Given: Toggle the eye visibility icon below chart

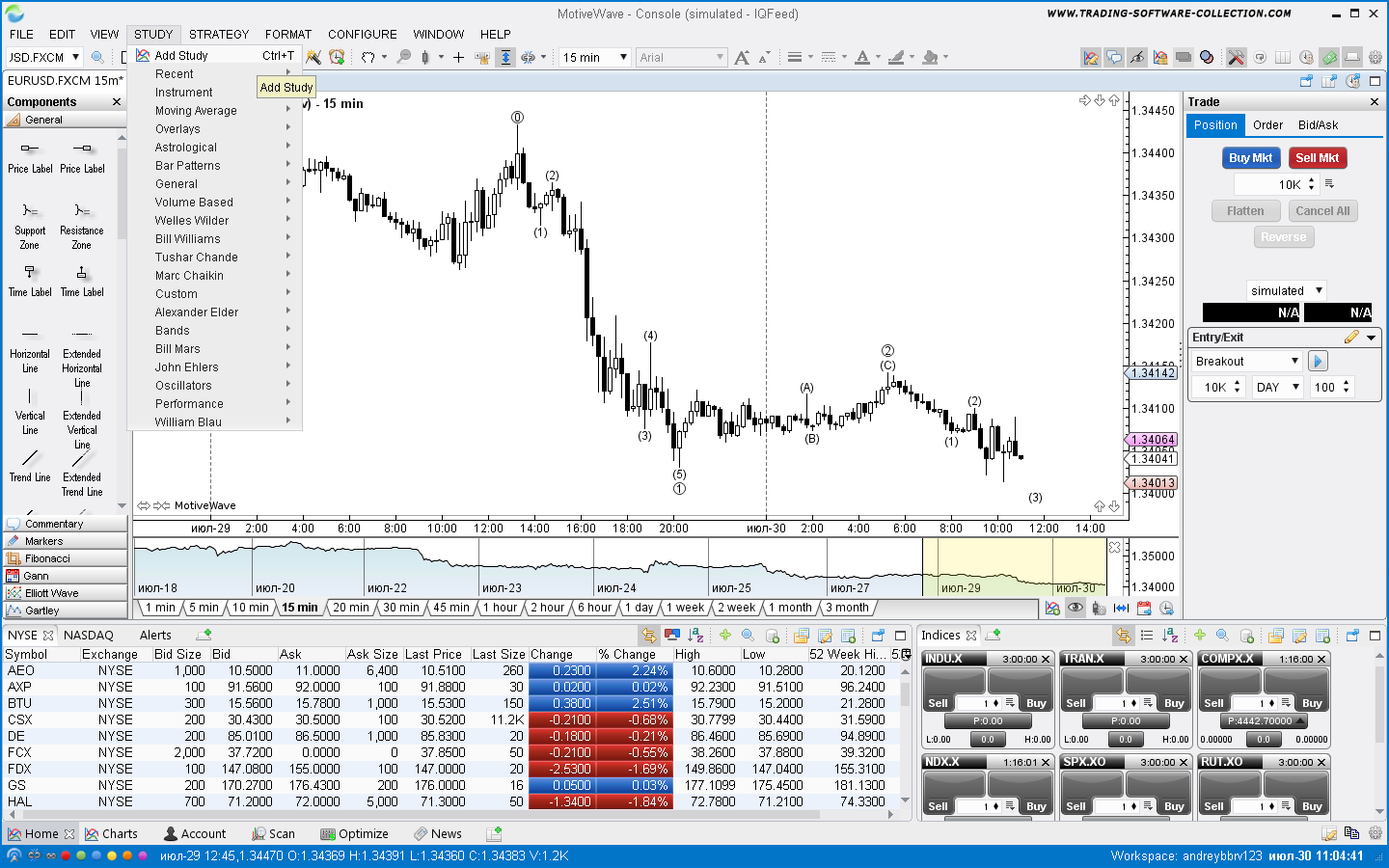Looking at the screenshot, I should [1075, 609].
